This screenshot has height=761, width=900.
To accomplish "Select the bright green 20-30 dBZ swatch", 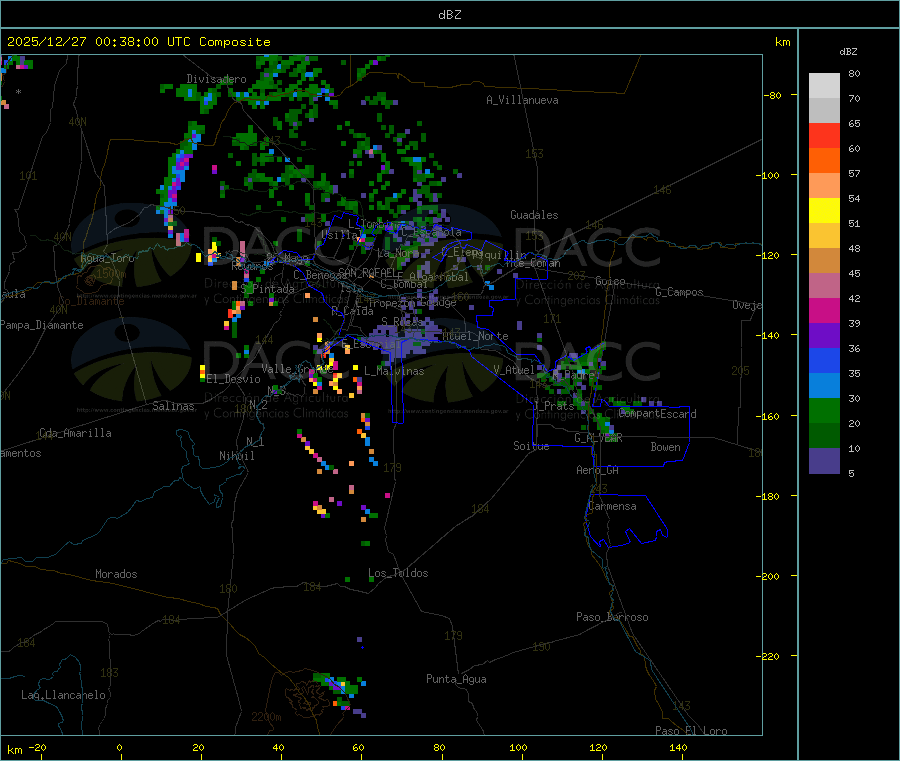I will tap(824, 410).
